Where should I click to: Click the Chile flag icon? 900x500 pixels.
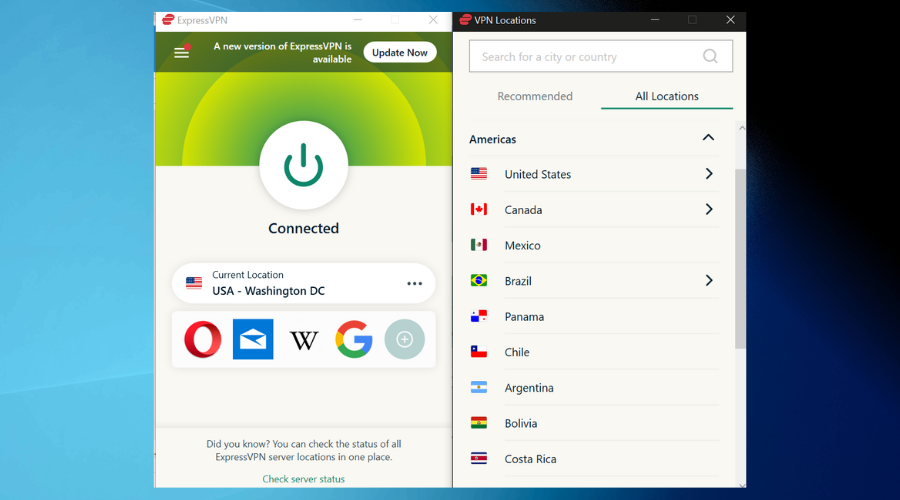pyautogui.click(x=479, y=351)
